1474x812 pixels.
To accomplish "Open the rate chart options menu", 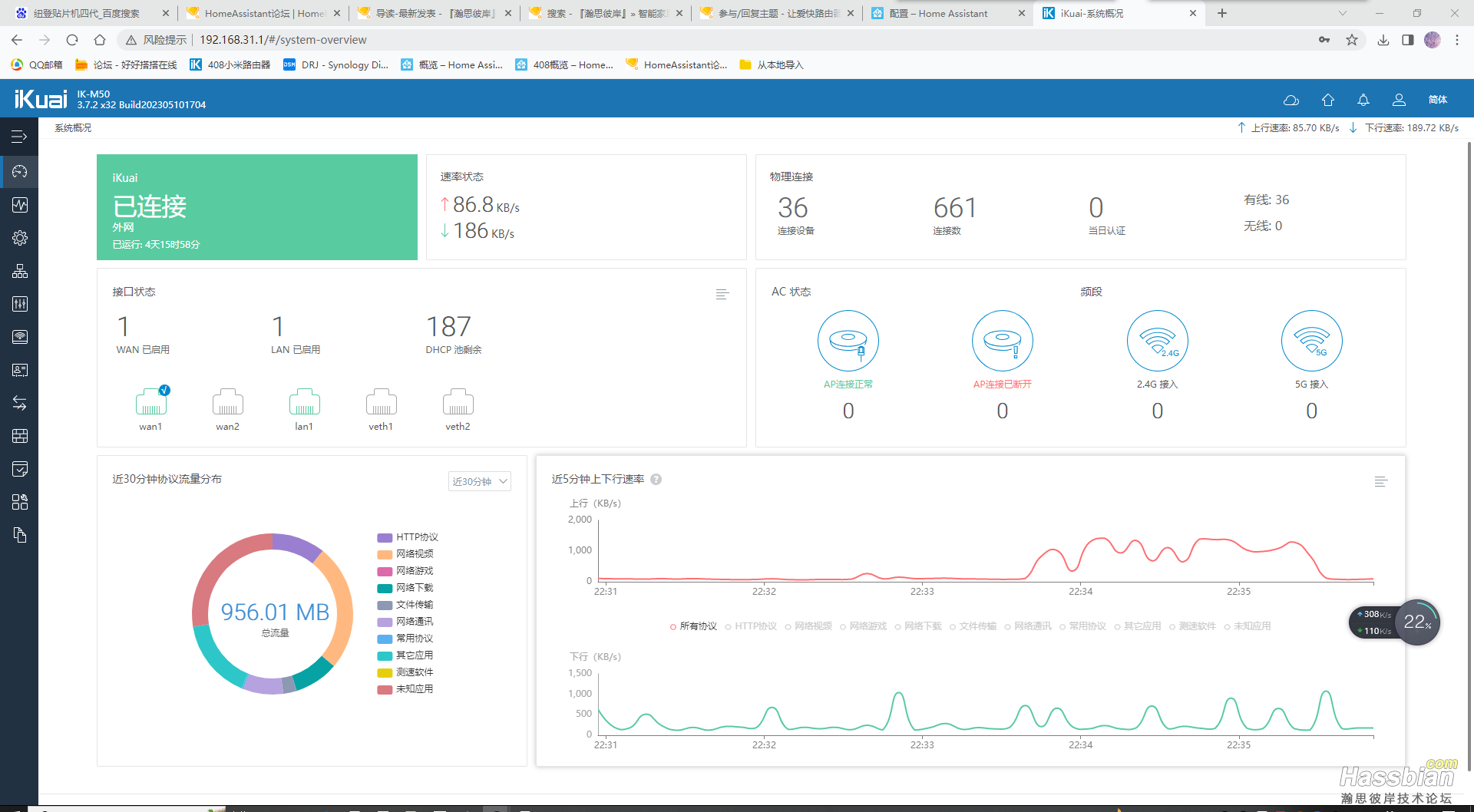I will (x=1380, y=482).
